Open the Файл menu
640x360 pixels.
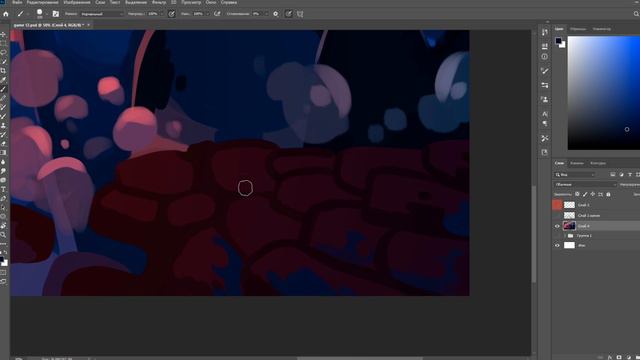tap(17, 2)
